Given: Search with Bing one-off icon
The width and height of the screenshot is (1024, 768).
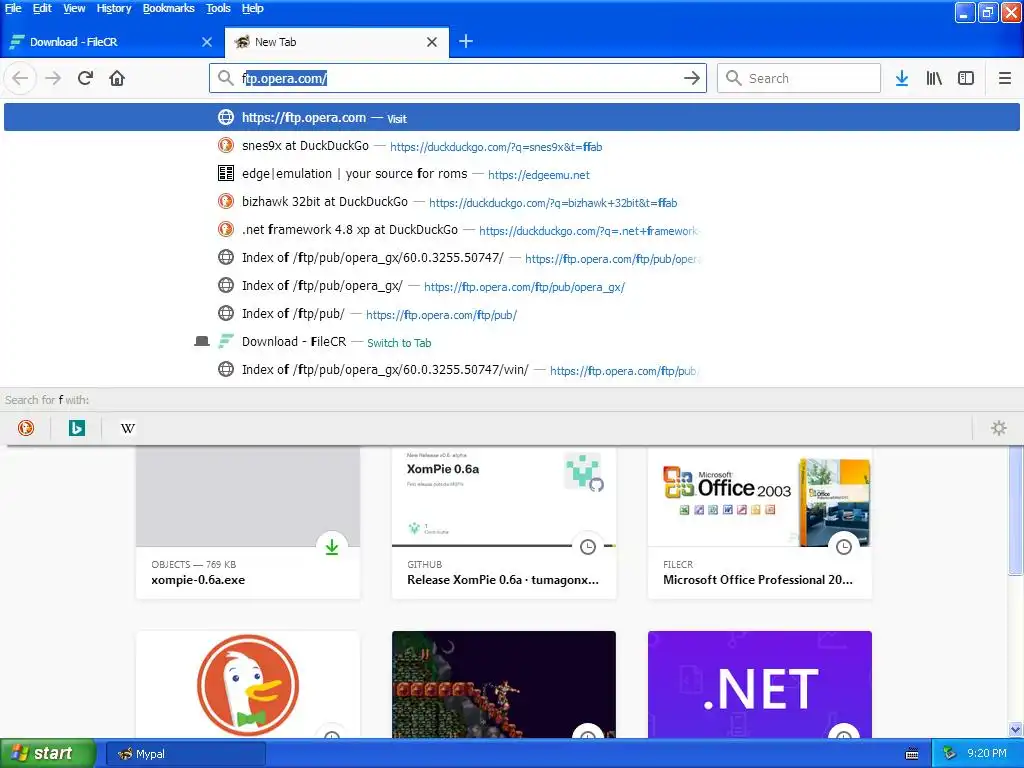Looking at the screenshot, I should (76, 428).
